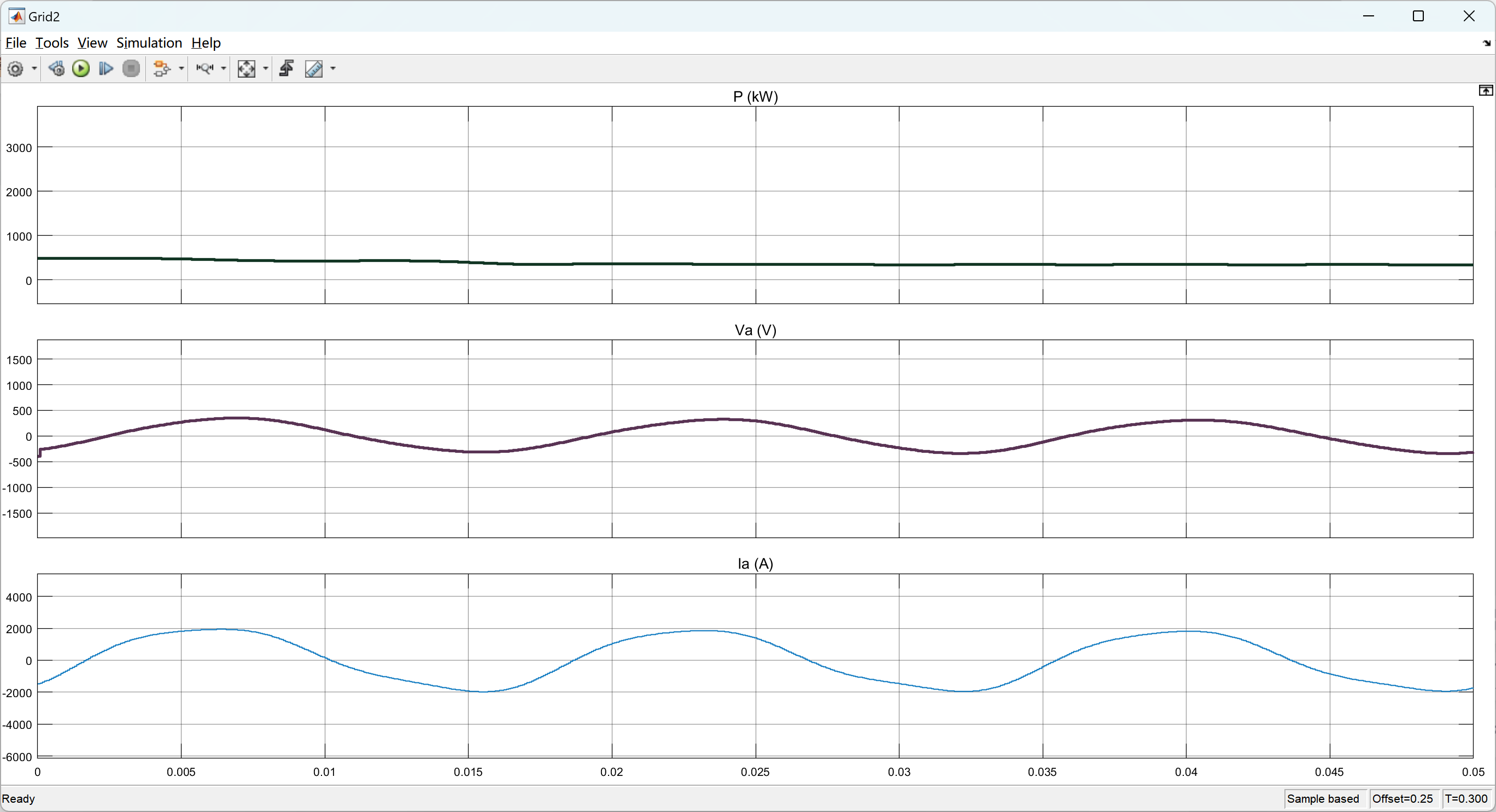Toggle the Triggers tool icon
The width and height of the screenshot is (1496, 812).
[287, 68]
